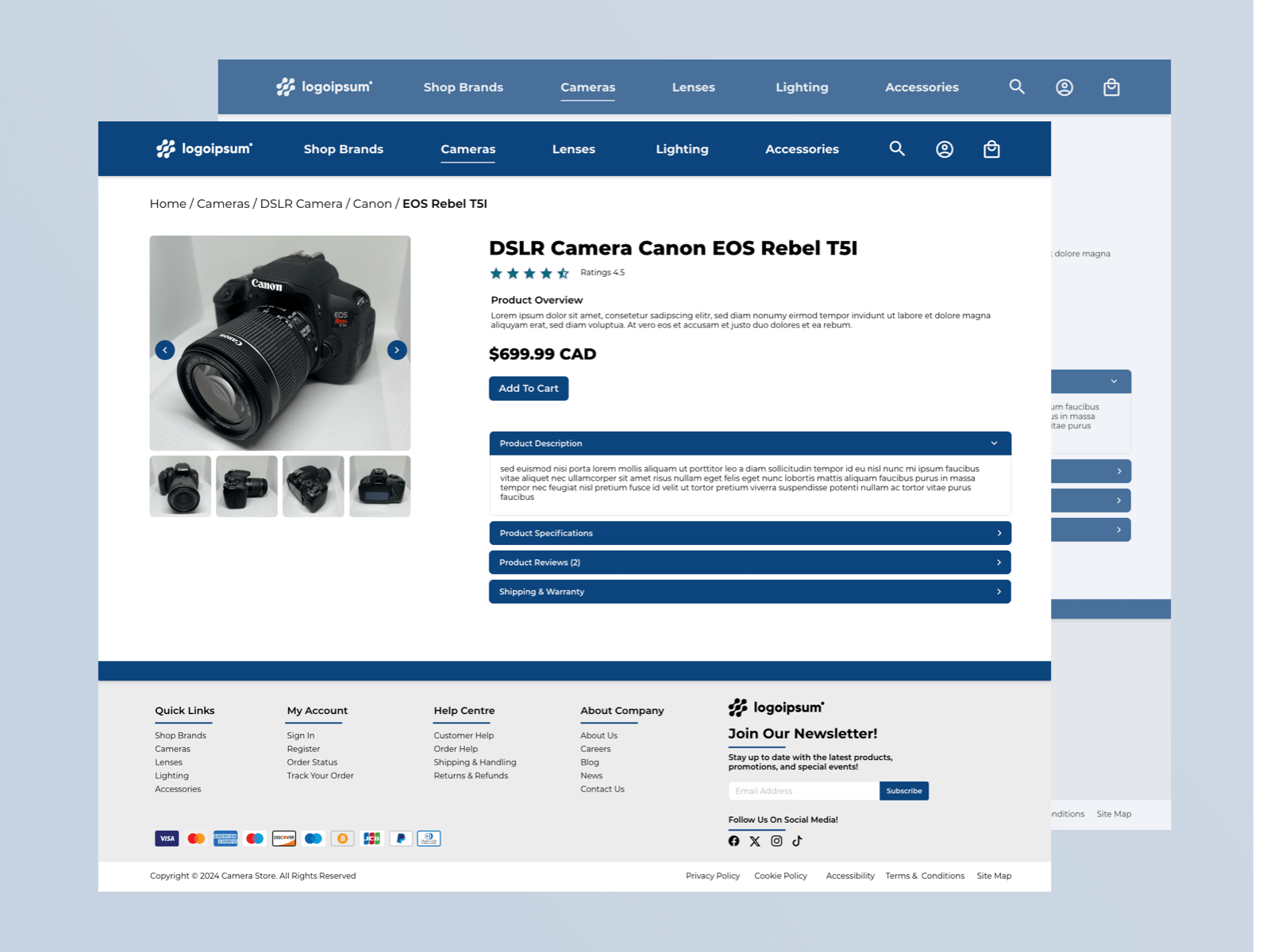Open Privacy Policy footer link

click(x=713, y=876)
